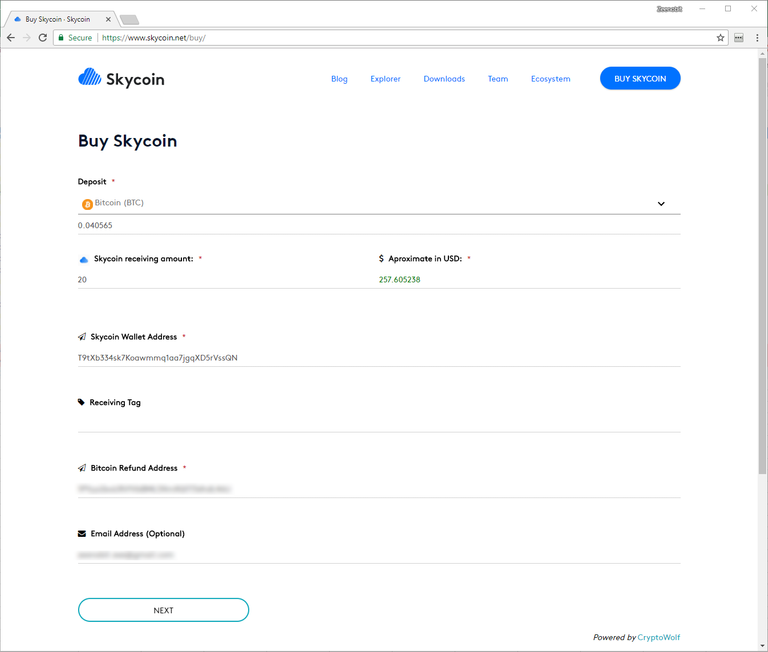Screen dimensions: 768x652
Task: Click the envelope icon beside Email Address
Action: [x=82, y=534]
